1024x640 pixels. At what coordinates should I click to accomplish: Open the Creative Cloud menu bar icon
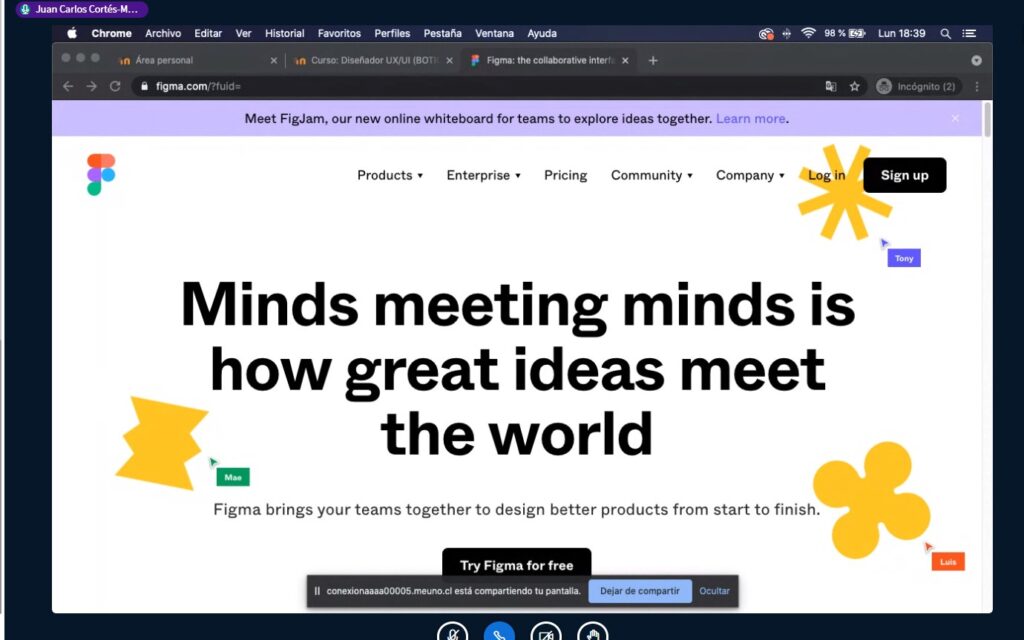point(766,33)
